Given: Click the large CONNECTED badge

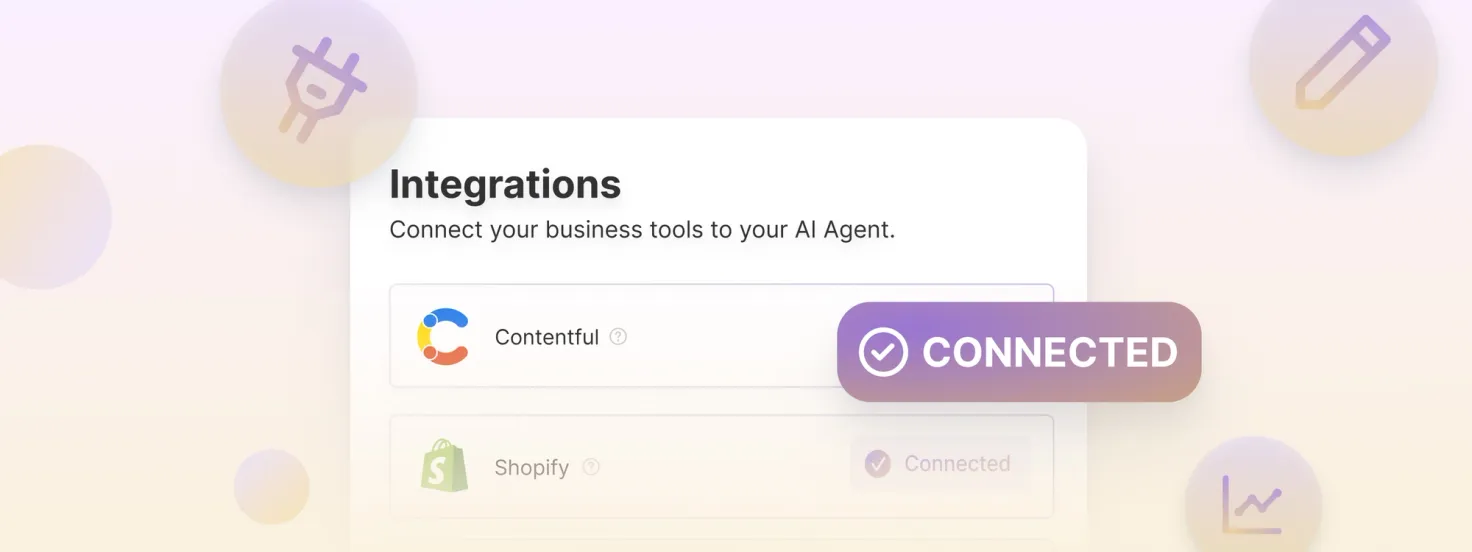Looking at the screenshot, I should pos(1019,352).
